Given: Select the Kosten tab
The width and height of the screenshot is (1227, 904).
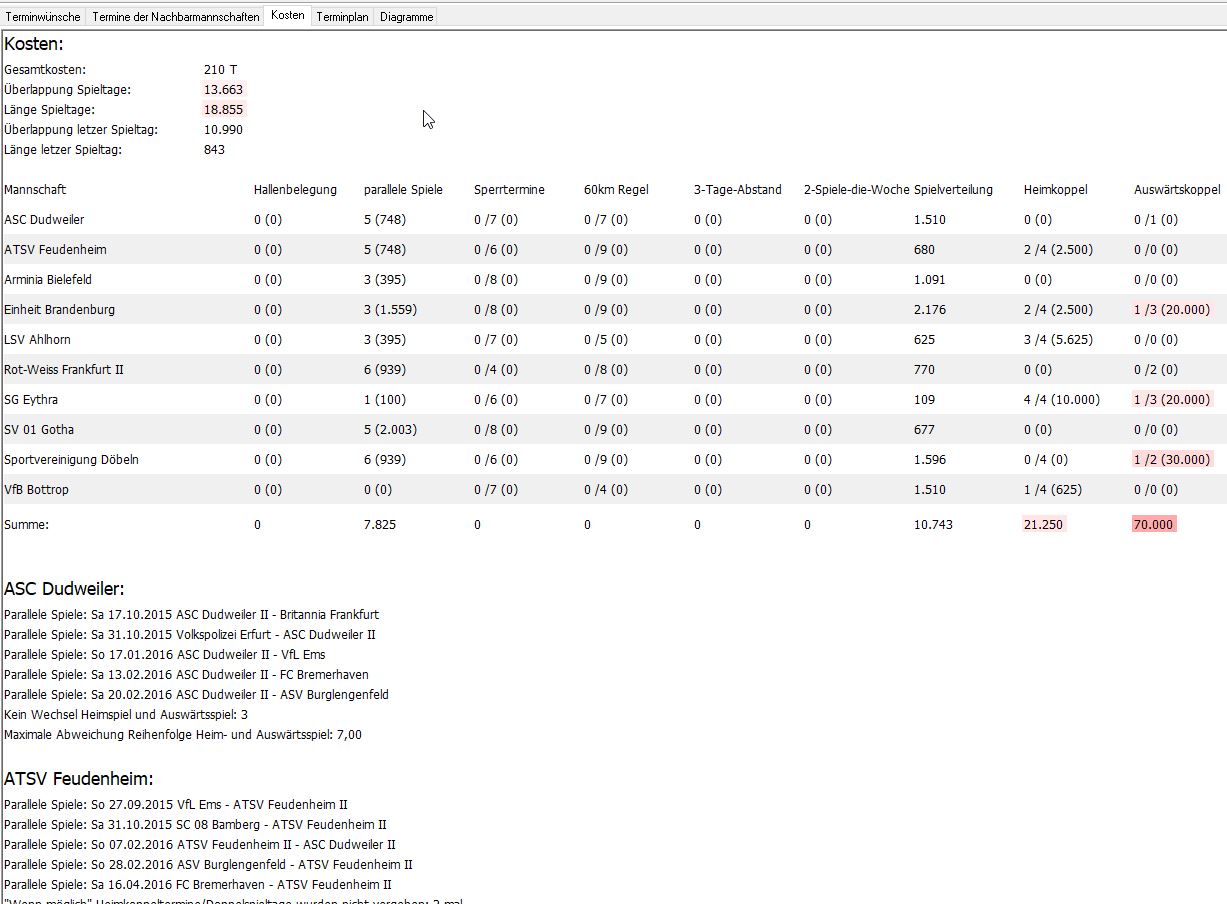Looking at the screenshot, I should pos(288,16).
